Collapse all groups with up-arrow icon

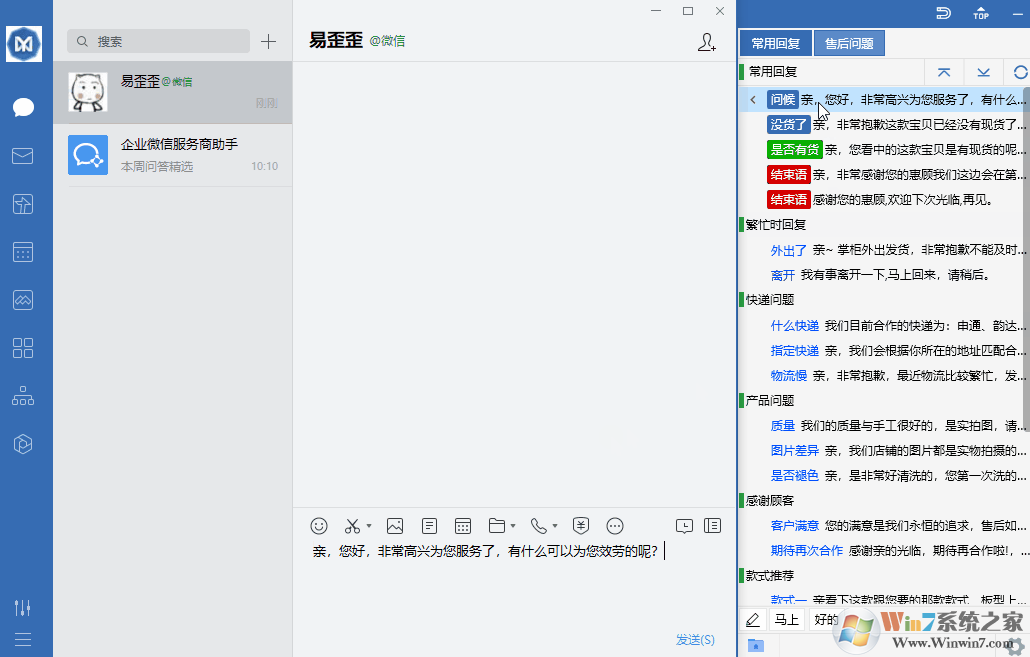pyautogui.click(x=944, y=72)
